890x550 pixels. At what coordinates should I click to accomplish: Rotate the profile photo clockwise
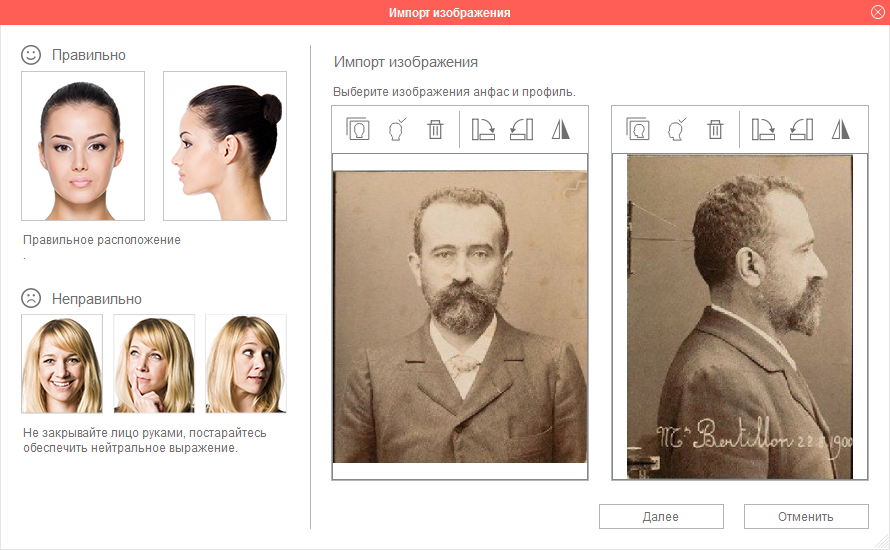(x=763, y=129)
